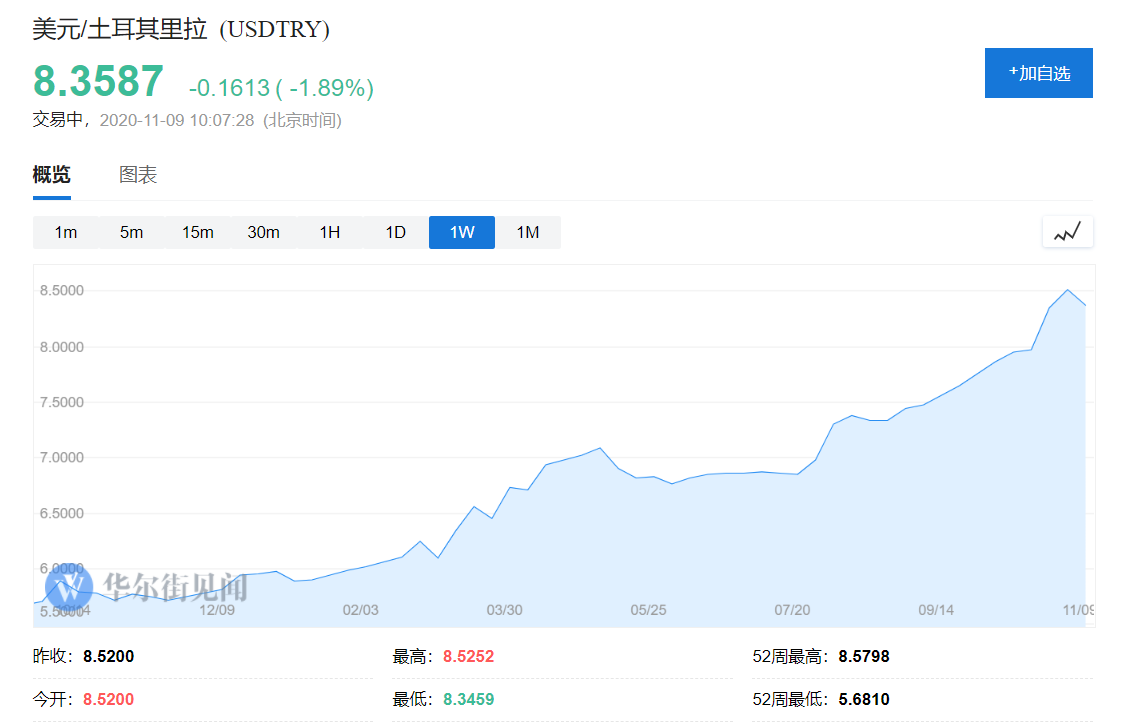The height and width of the screenshot is (724, 1127).
Task: Choose the 5m interval option
Action: (x=132, y=232)
